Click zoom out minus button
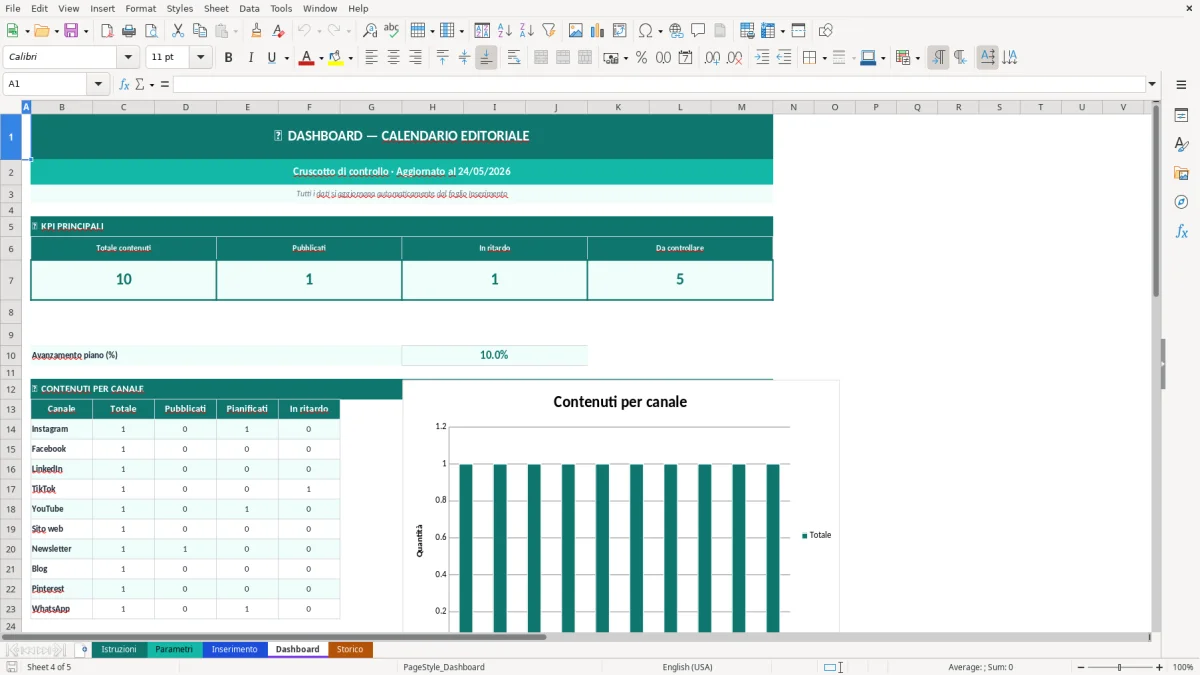The image size is (1200, 675). (1080, 667)
